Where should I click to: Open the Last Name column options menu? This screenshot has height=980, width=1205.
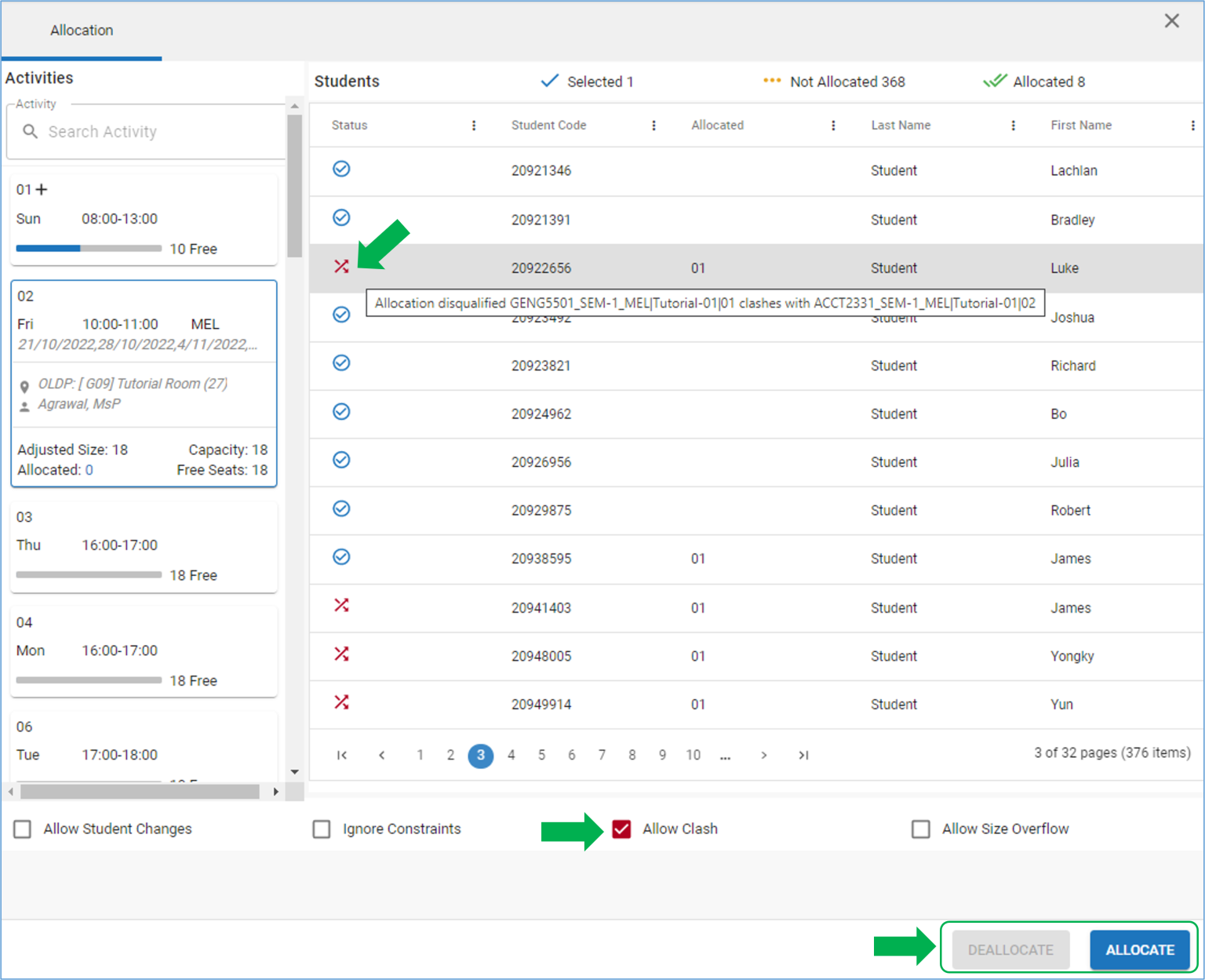click(x=1014, y=125)
